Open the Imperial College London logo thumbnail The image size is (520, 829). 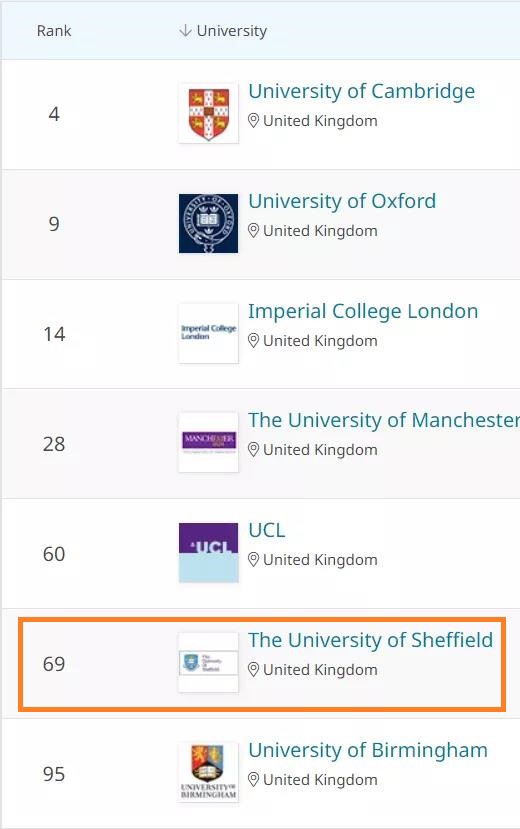[208, 333]
